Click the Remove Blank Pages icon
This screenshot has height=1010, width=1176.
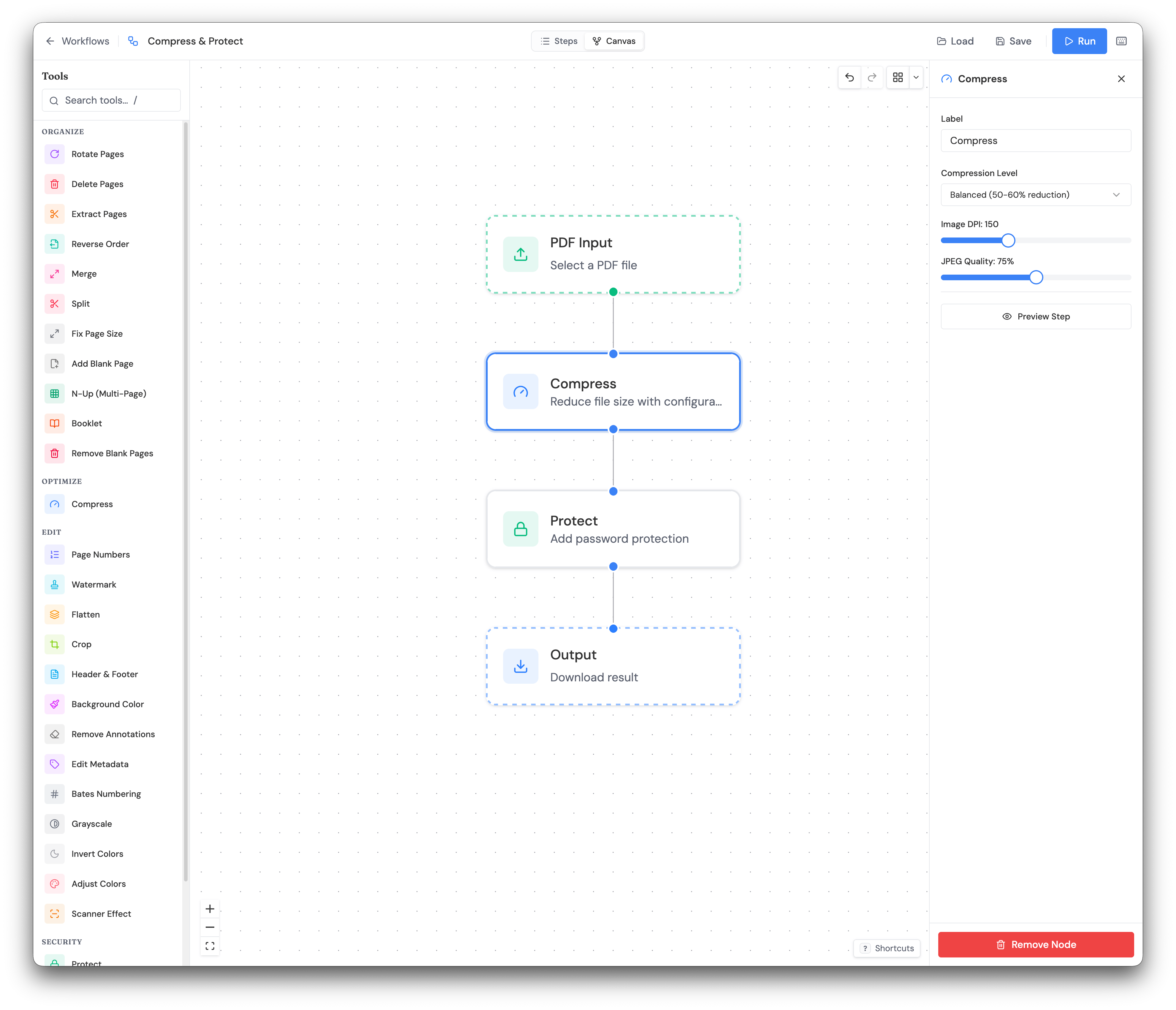click(55, 453)
